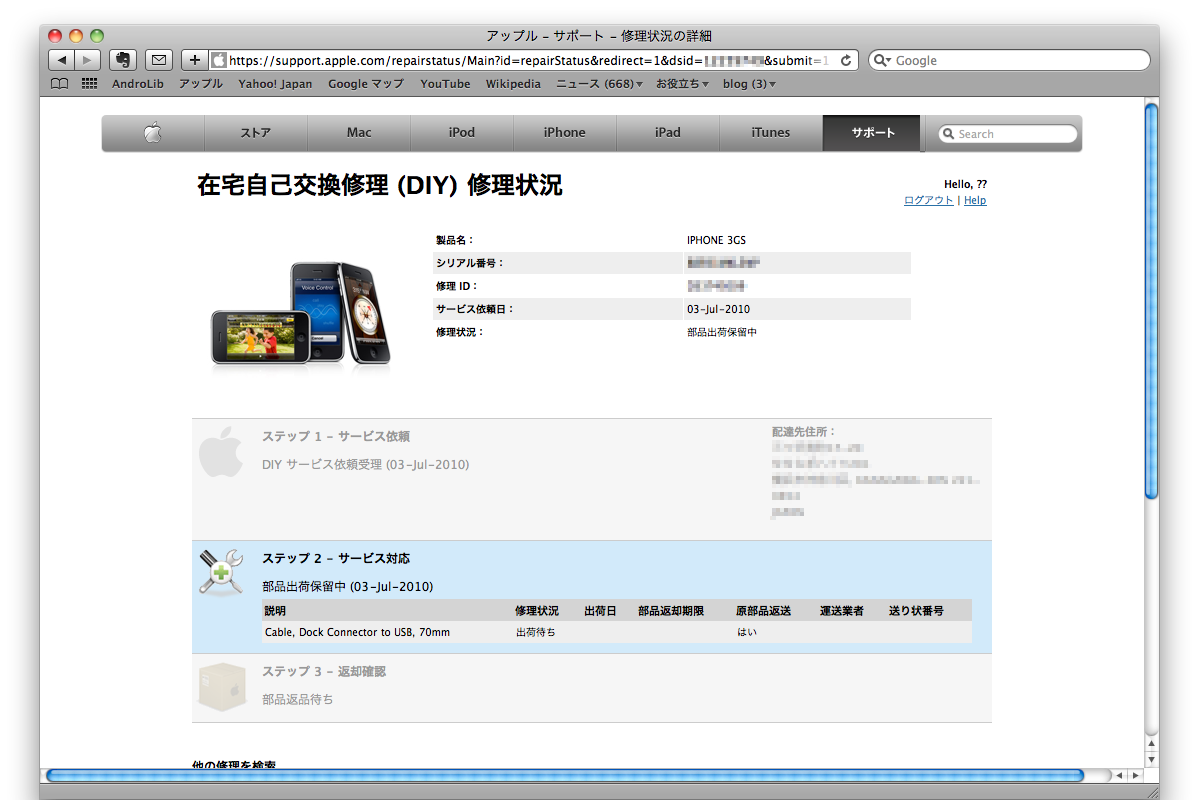1199x800 pixels.
Task: Click the 出荷日 column header
Action: pos(600,610)
